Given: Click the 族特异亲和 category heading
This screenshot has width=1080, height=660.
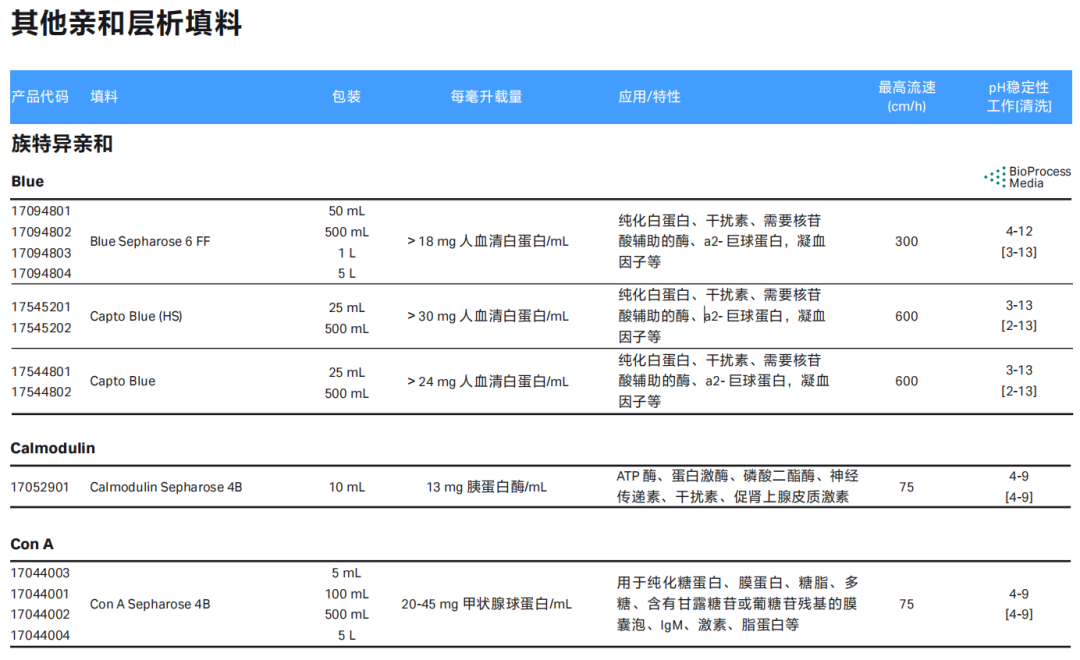Looking at the screenshot, I should pos(62,144).
